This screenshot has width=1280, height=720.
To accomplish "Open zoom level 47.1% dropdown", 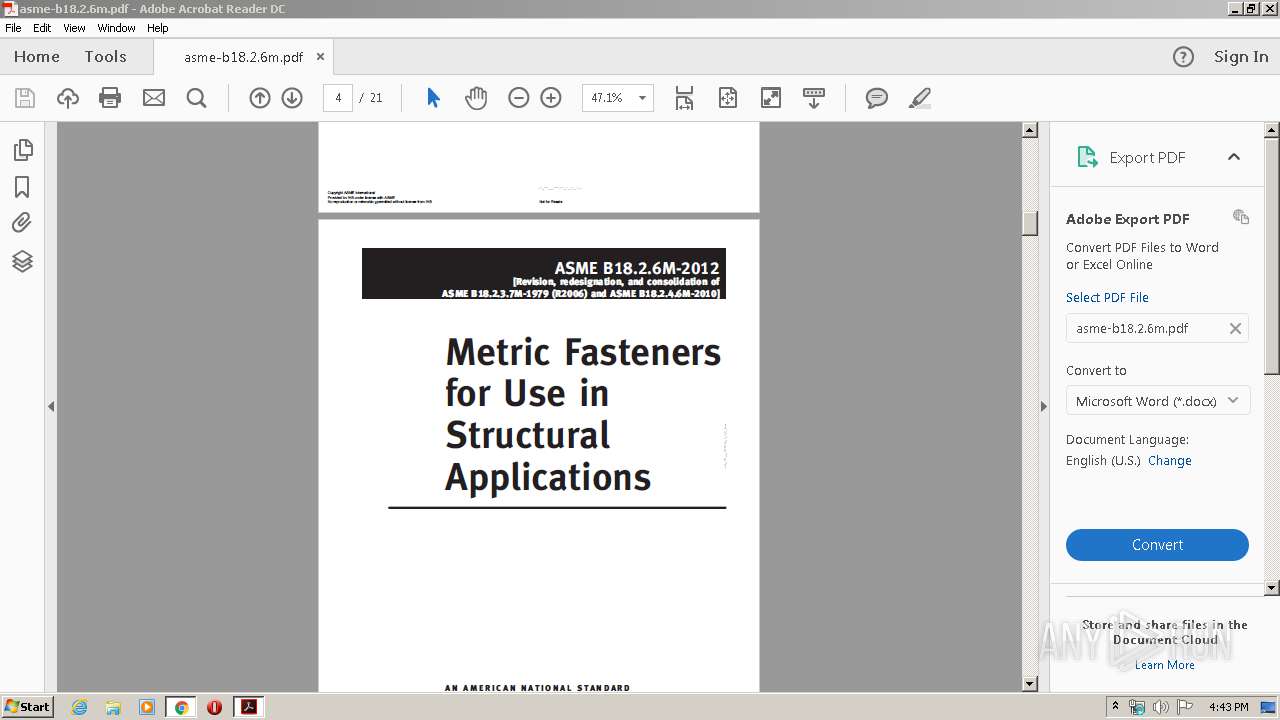I will click(x=642, y=98).
